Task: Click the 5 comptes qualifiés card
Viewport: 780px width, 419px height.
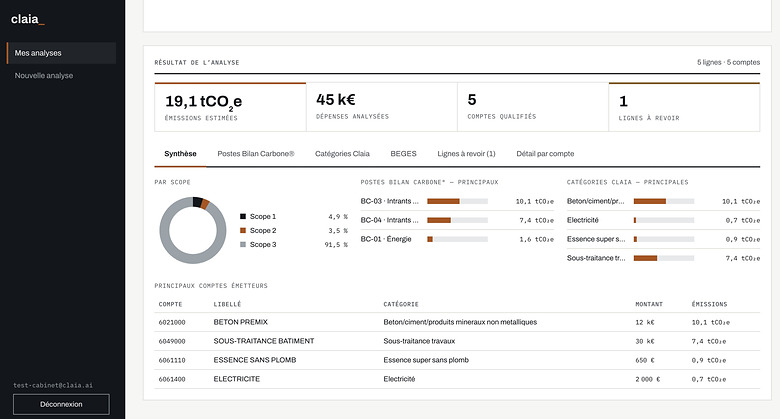Action: coord(533,107)
